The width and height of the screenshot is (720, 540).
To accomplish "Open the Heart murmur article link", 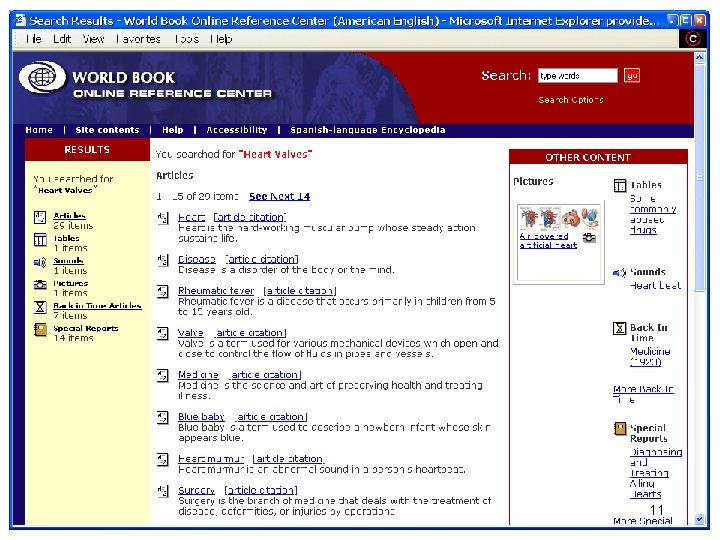I will click(211, 459).
